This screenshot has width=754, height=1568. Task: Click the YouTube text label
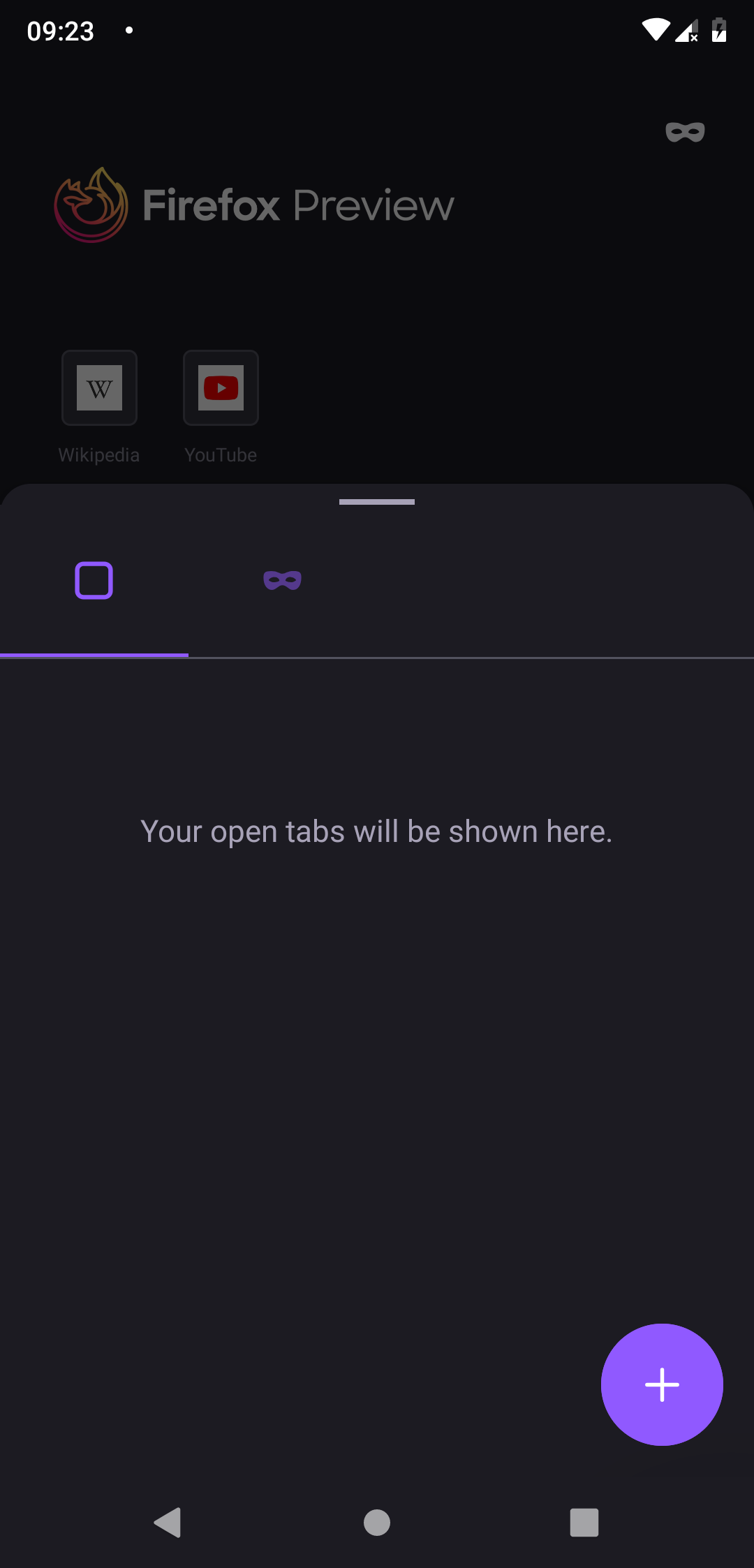[221, 455]
